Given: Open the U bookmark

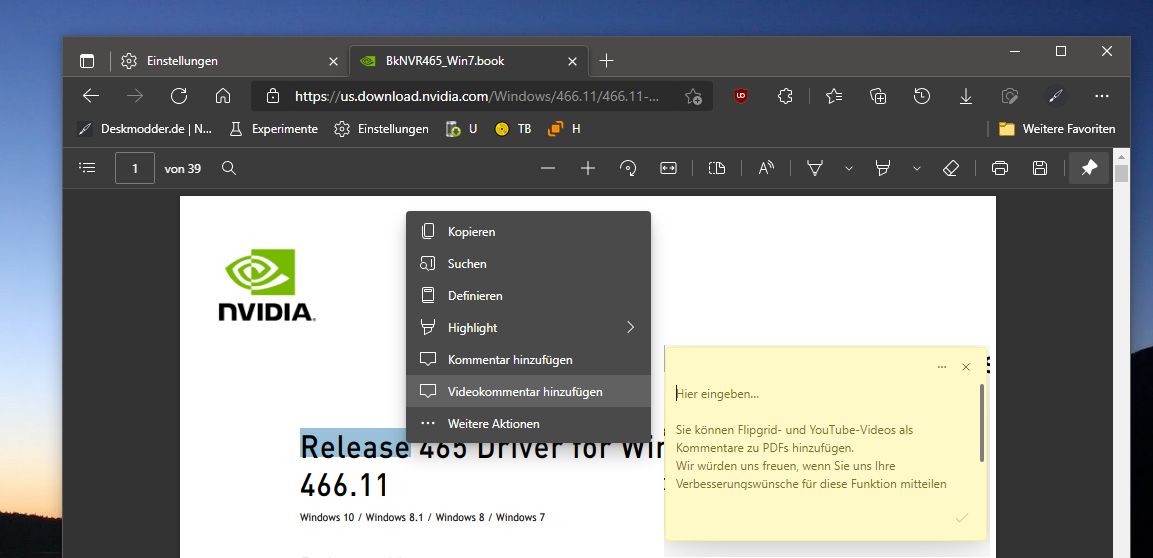Looking at the screenshot, I should pyautogui.click(x=462, y=129).
